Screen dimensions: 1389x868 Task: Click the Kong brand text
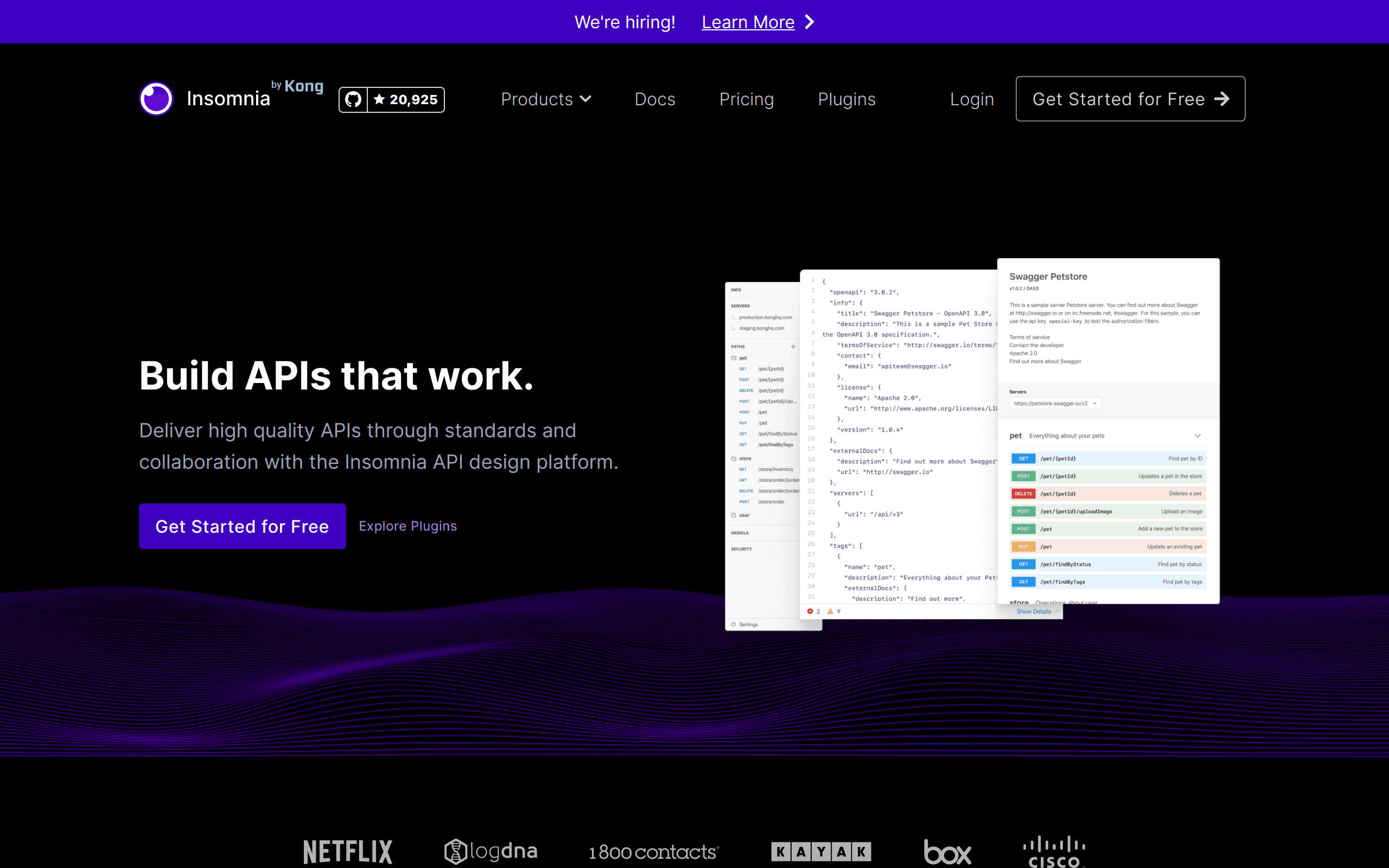(x=304, y=86)
